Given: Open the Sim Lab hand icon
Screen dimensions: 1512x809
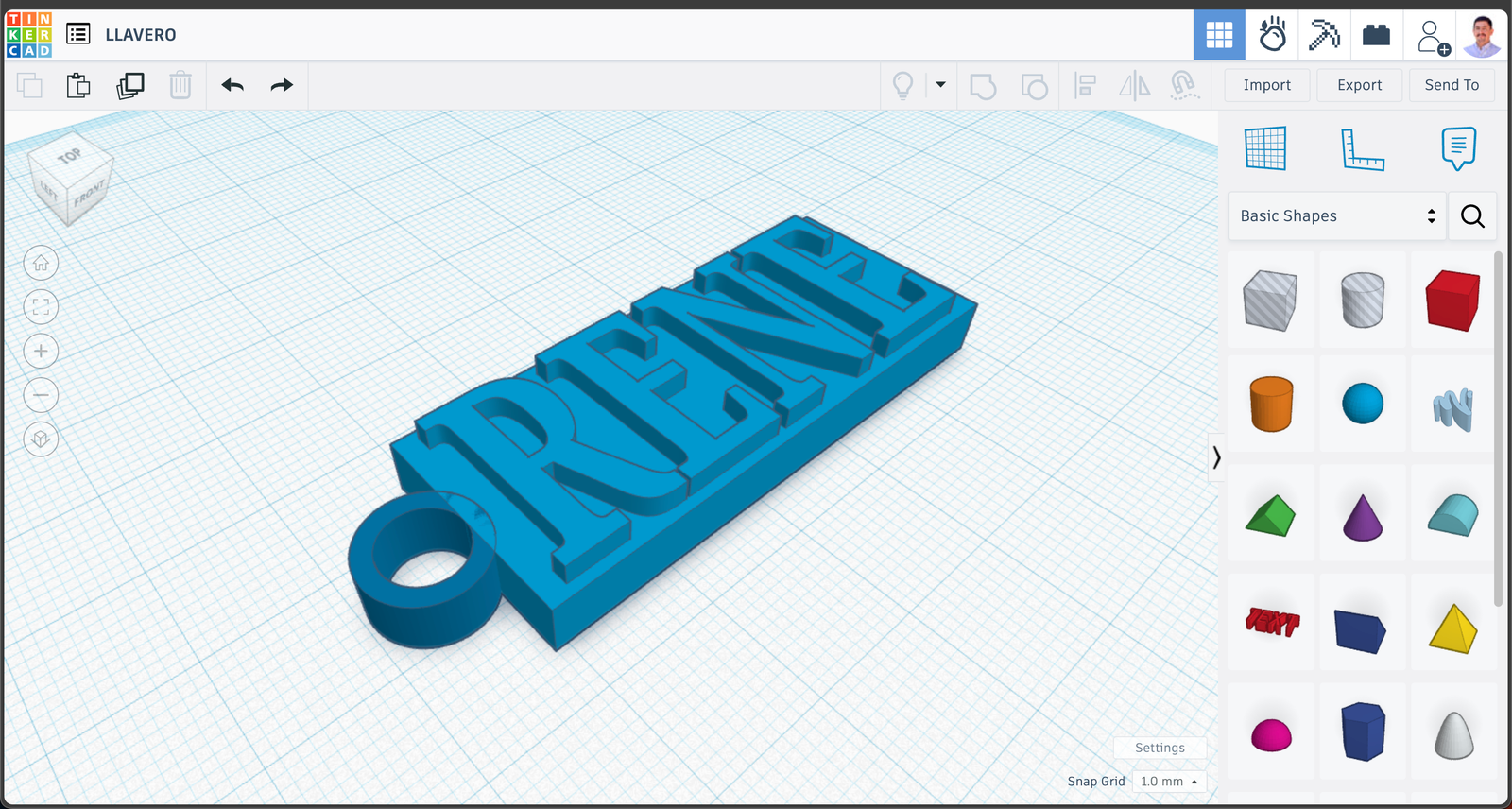Looking at the screenshot, I should [x=1272, y=36].
